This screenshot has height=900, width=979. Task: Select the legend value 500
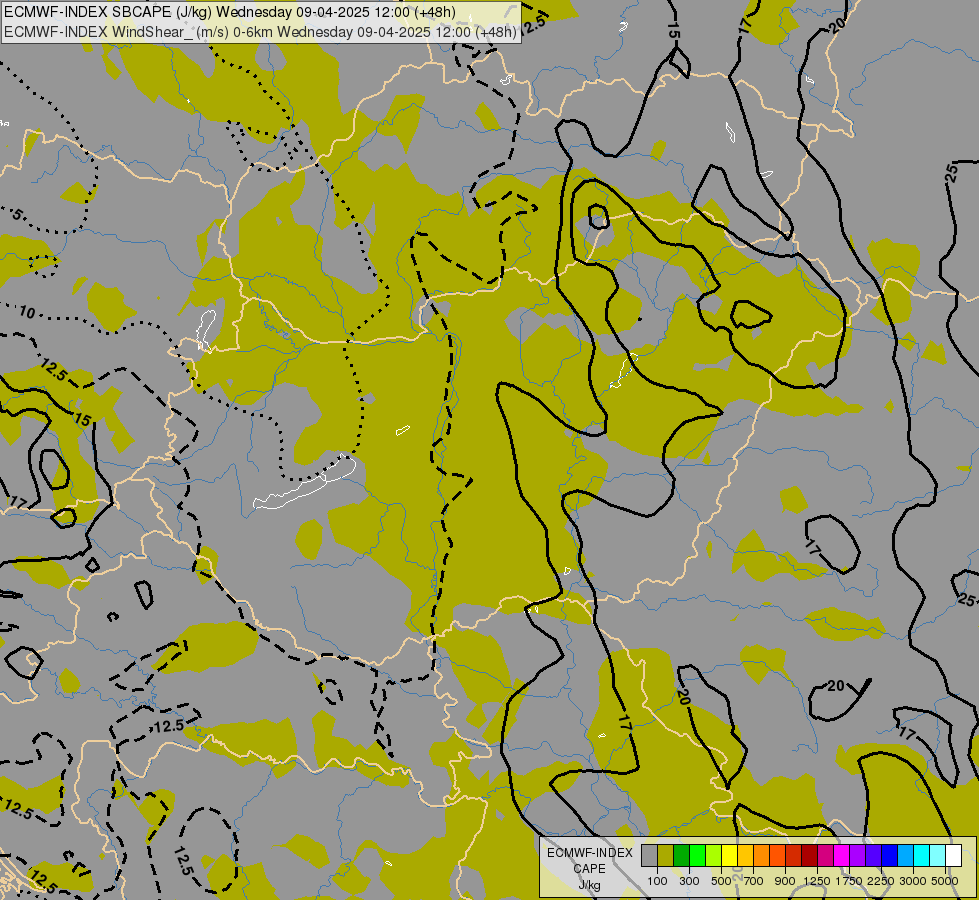(x=721, y=881)
